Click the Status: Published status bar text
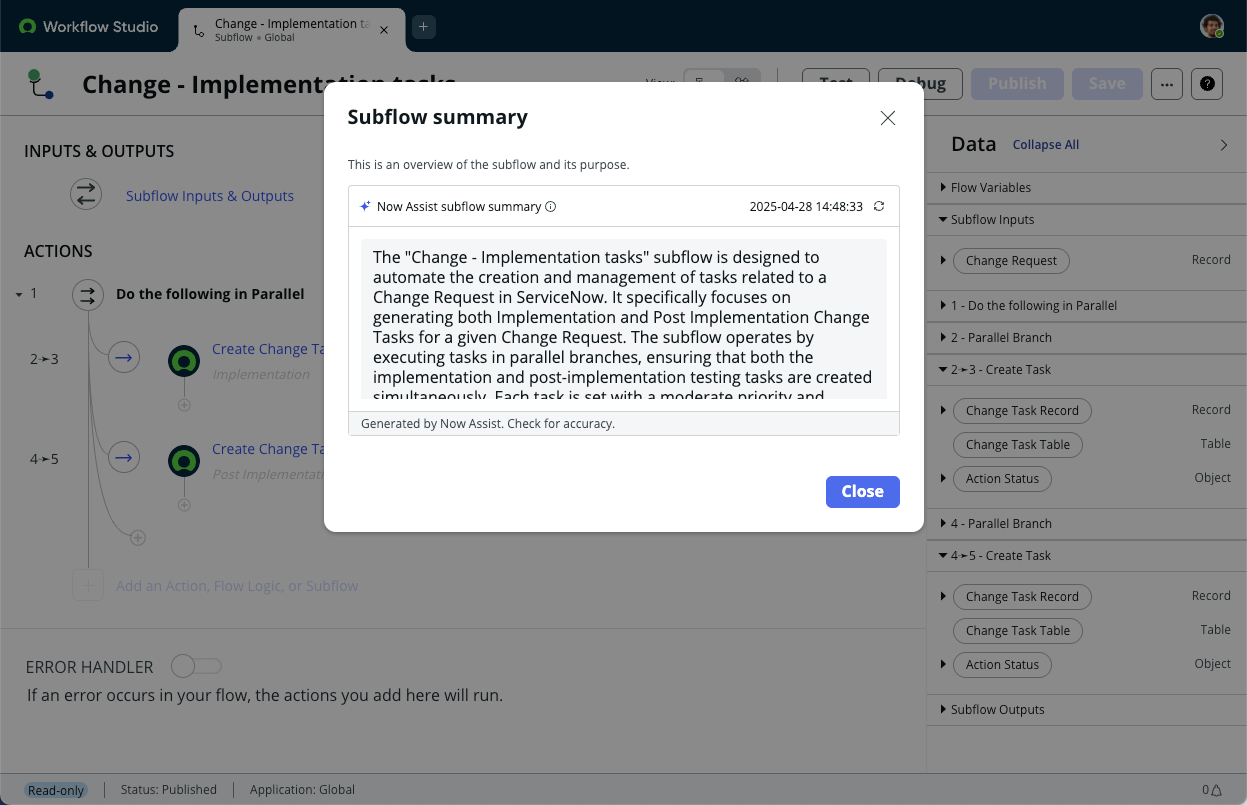The image size is (1247, 805). (169, 790)
